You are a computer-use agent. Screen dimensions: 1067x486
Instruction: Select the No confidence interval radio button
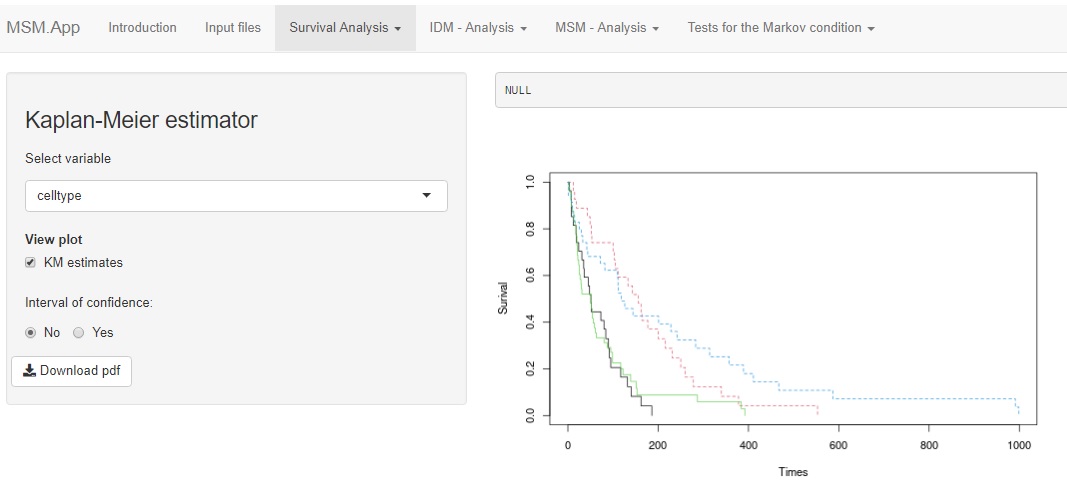pos(31,332)
